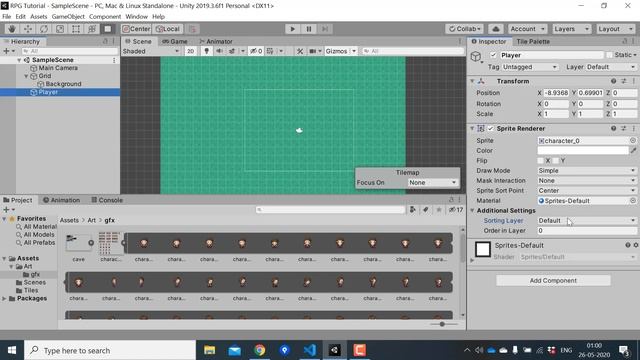Open the Tag Untagged dropdown
This screenshot has width=640, height=360.
[x=530, y=67]
